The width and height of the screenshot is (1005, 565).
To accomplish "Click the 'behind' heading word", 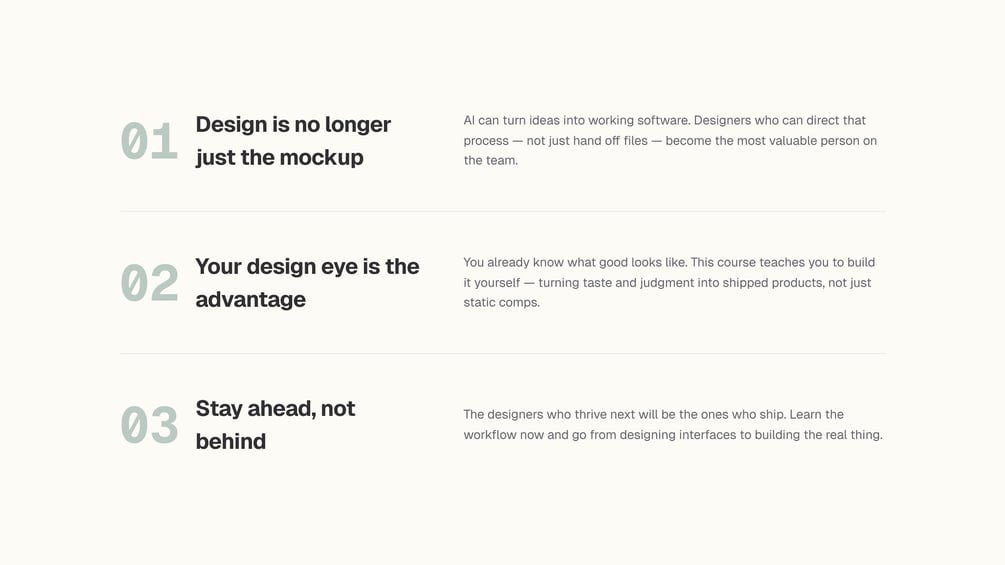I will (231, 441).
